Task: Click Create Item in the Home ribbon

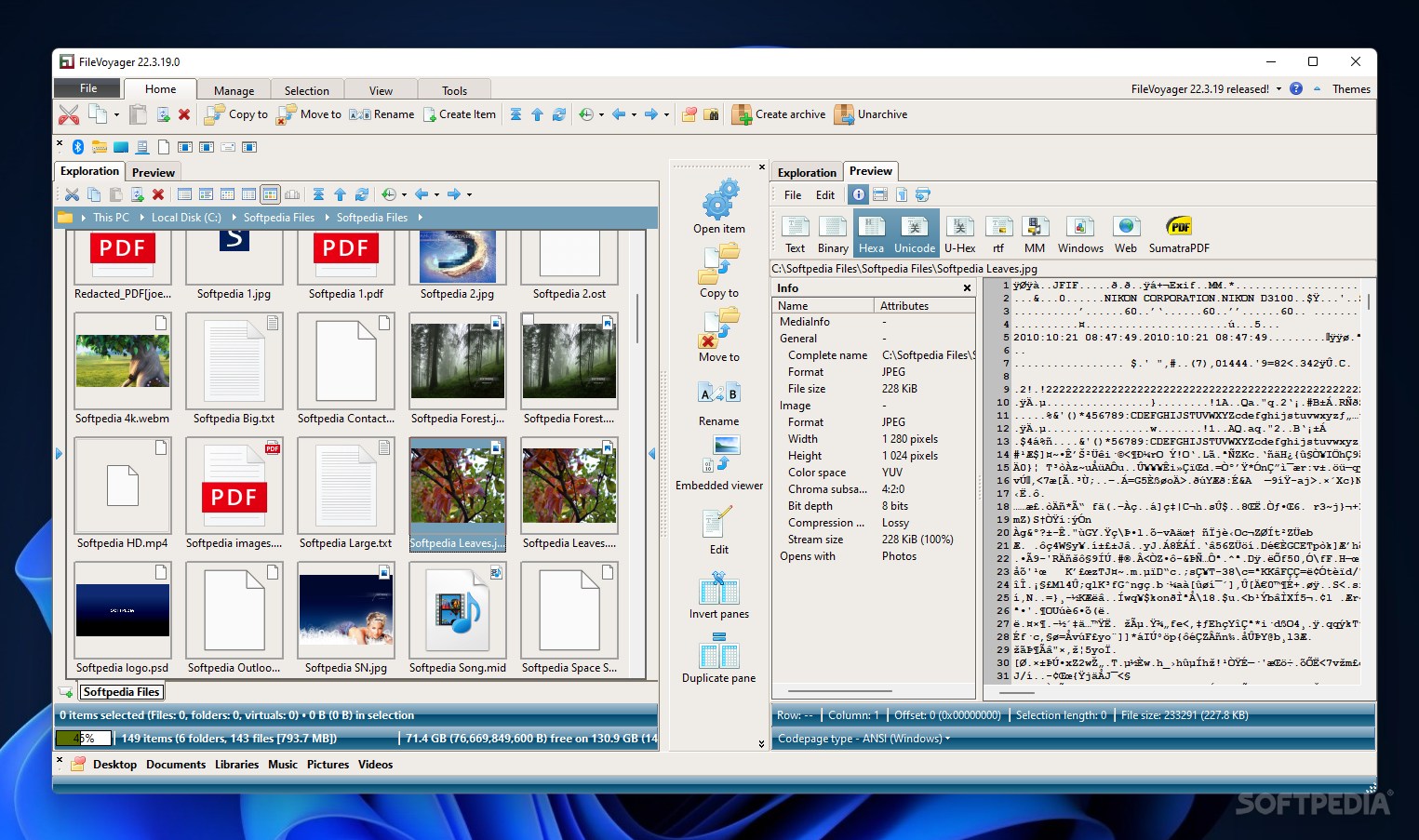Action: pos(460,114)
